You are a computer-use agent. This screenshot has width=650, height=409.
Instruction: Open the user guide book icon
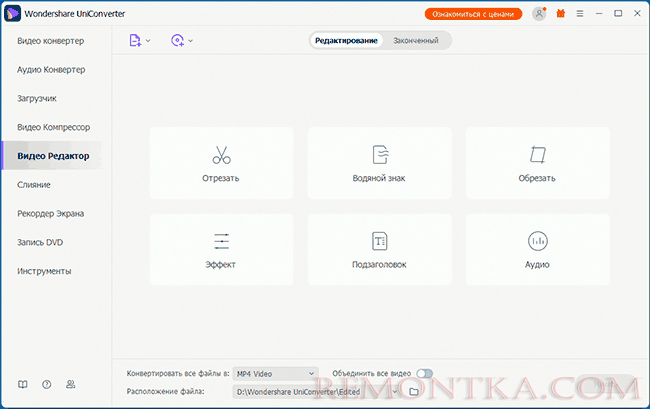coord(22,385)
